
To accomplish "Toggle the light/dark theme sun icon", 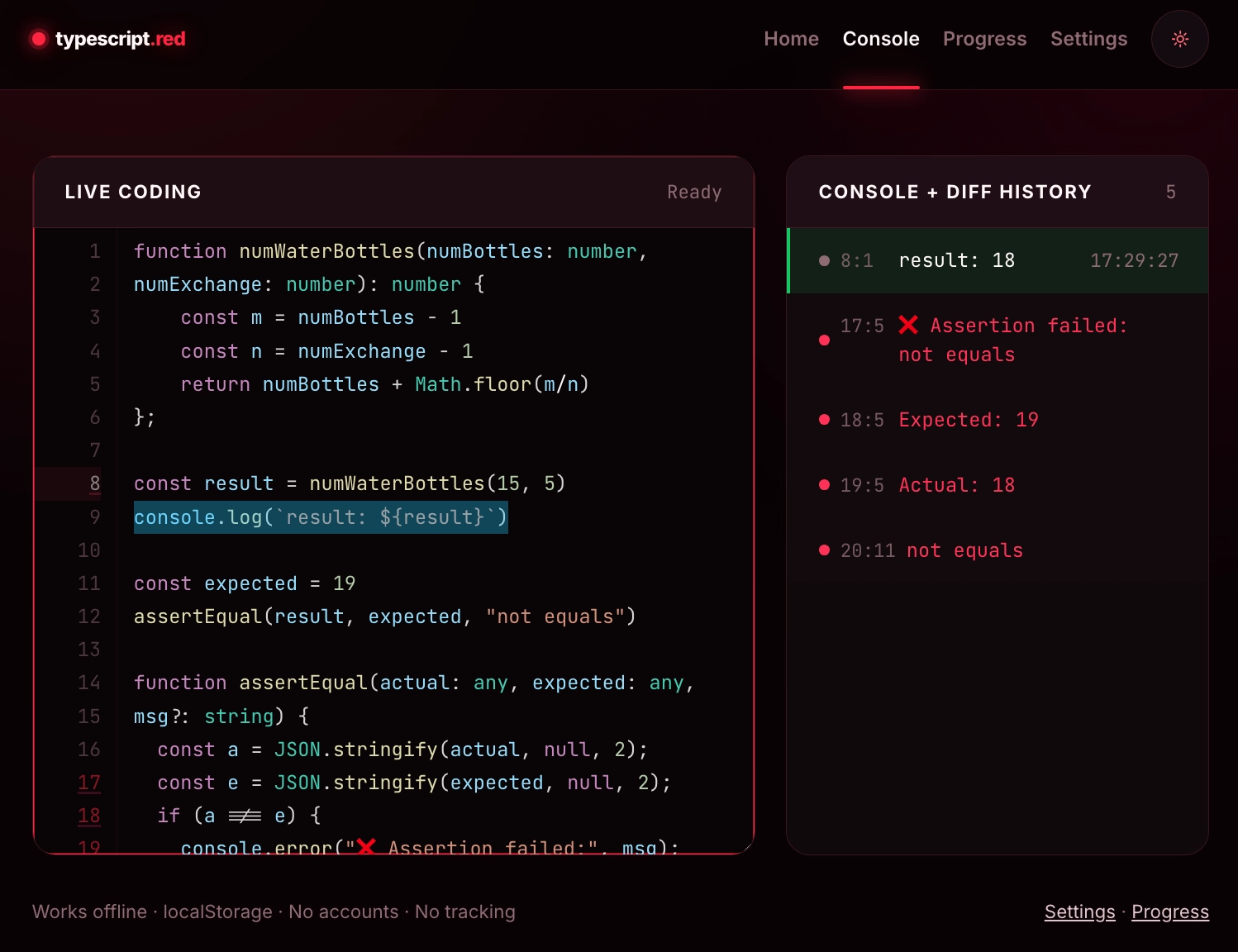I will [x=1179, y=39].
